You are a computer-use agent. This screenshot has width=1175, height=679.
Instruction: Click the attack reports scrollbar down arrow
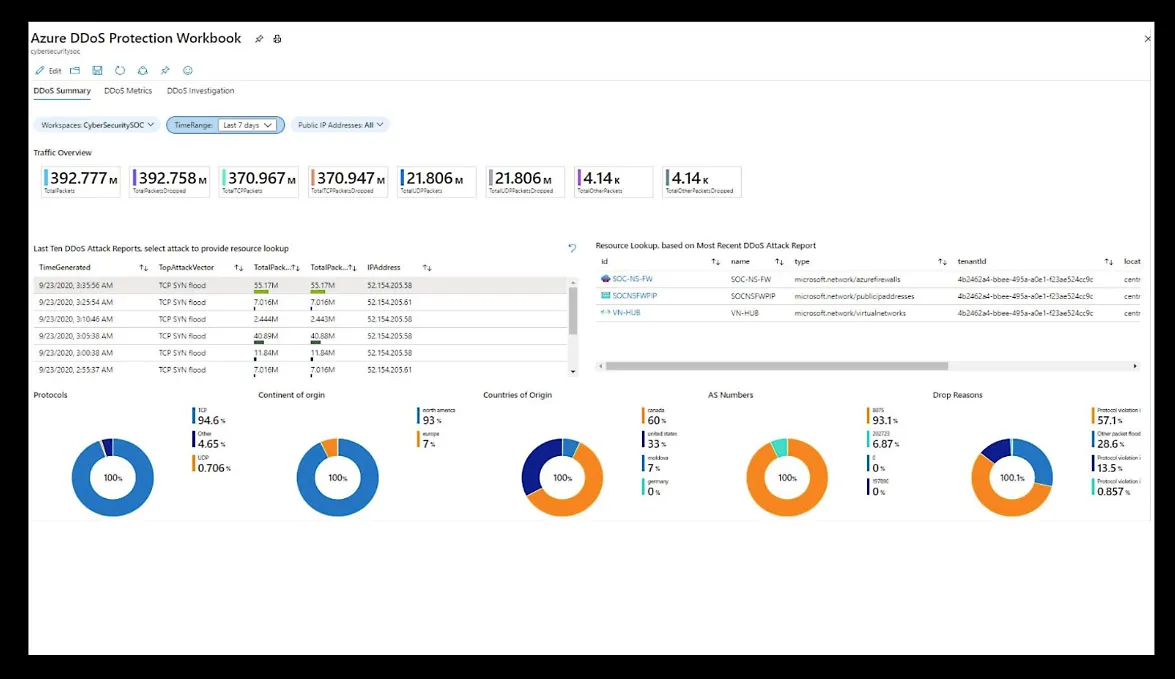pos(573,372)
